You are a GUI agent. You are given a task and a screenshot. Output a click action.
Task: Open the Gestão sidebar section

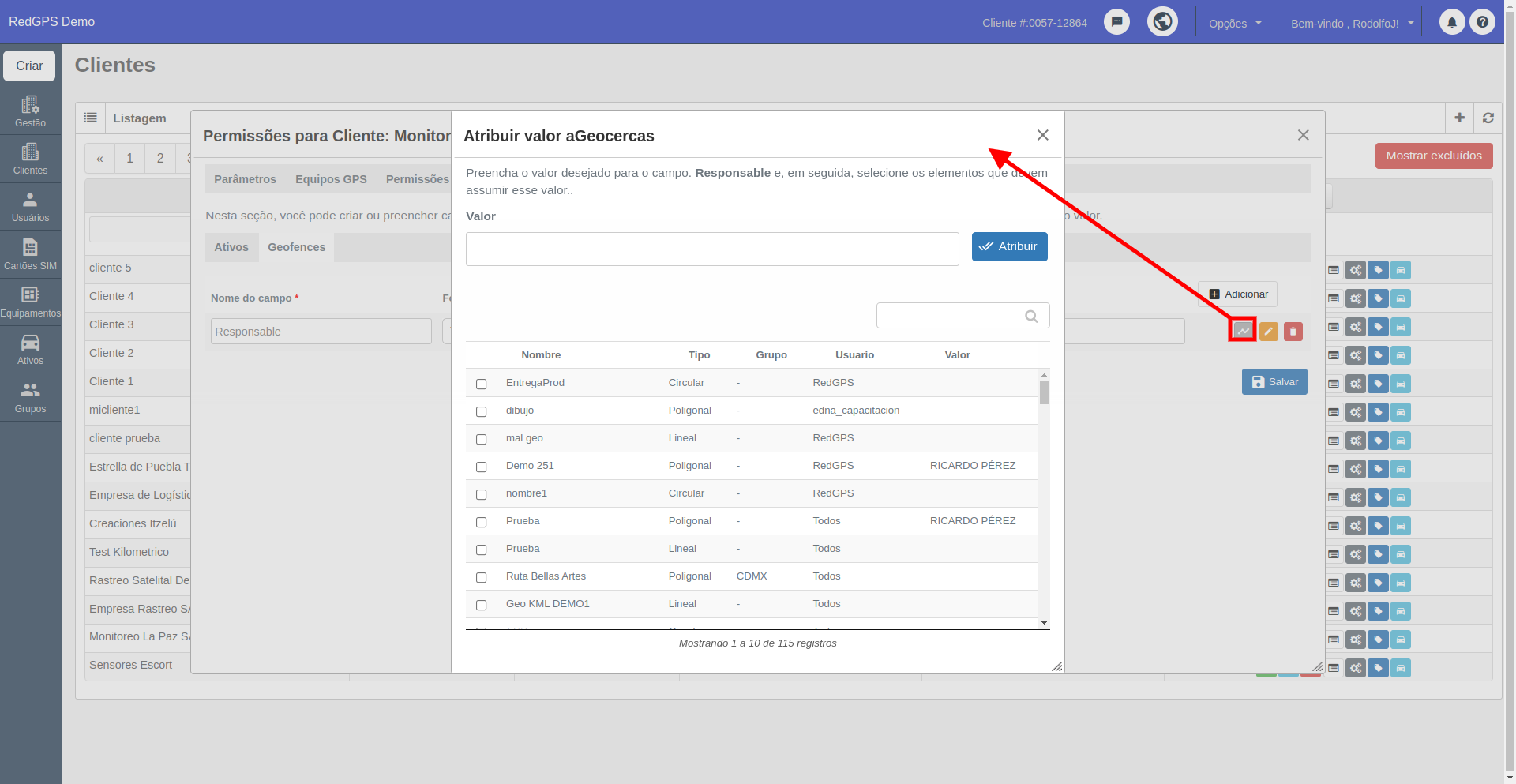30,111
